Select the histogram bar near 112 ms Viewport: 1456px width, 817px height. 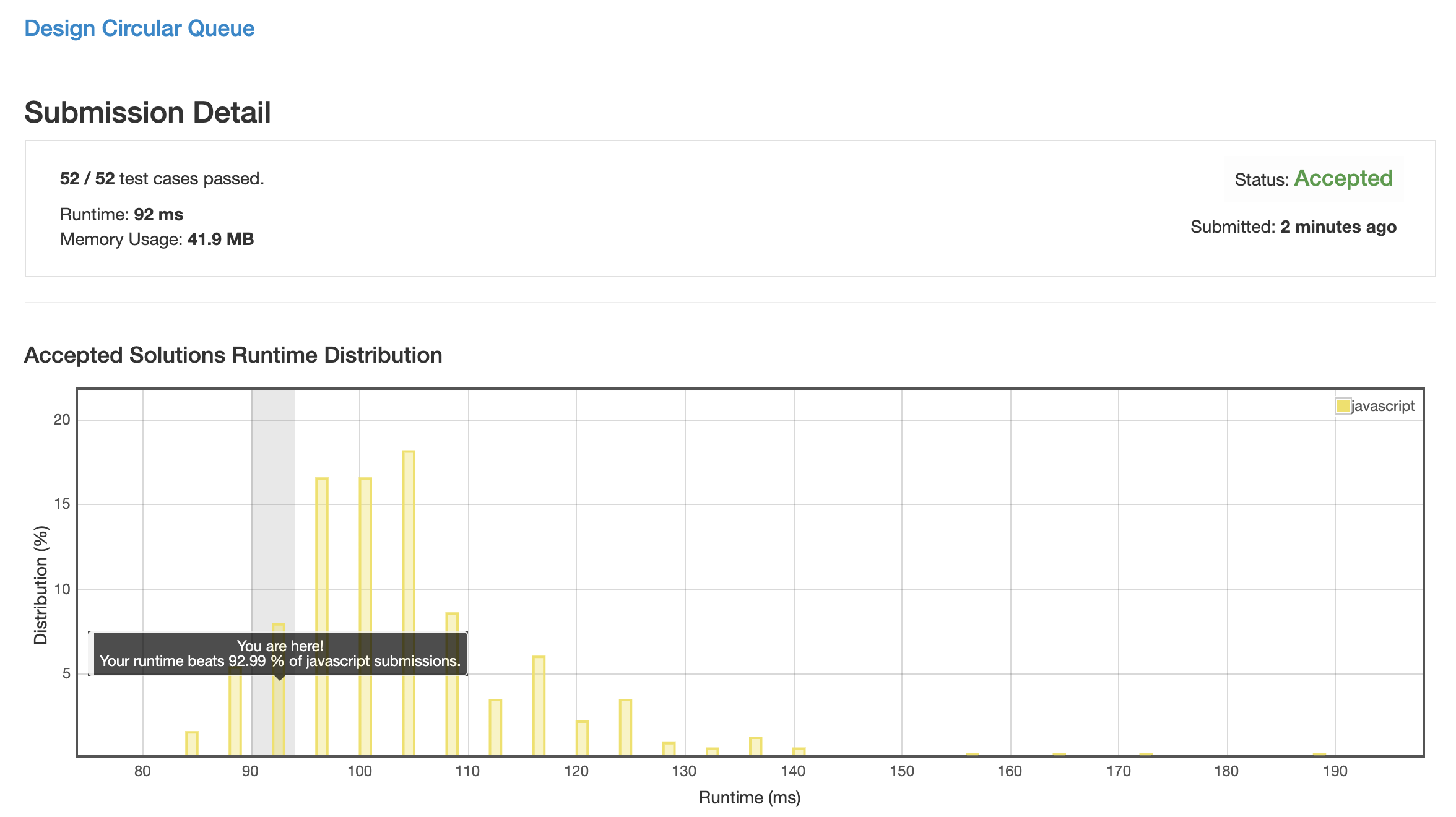[x=495, y=728]
